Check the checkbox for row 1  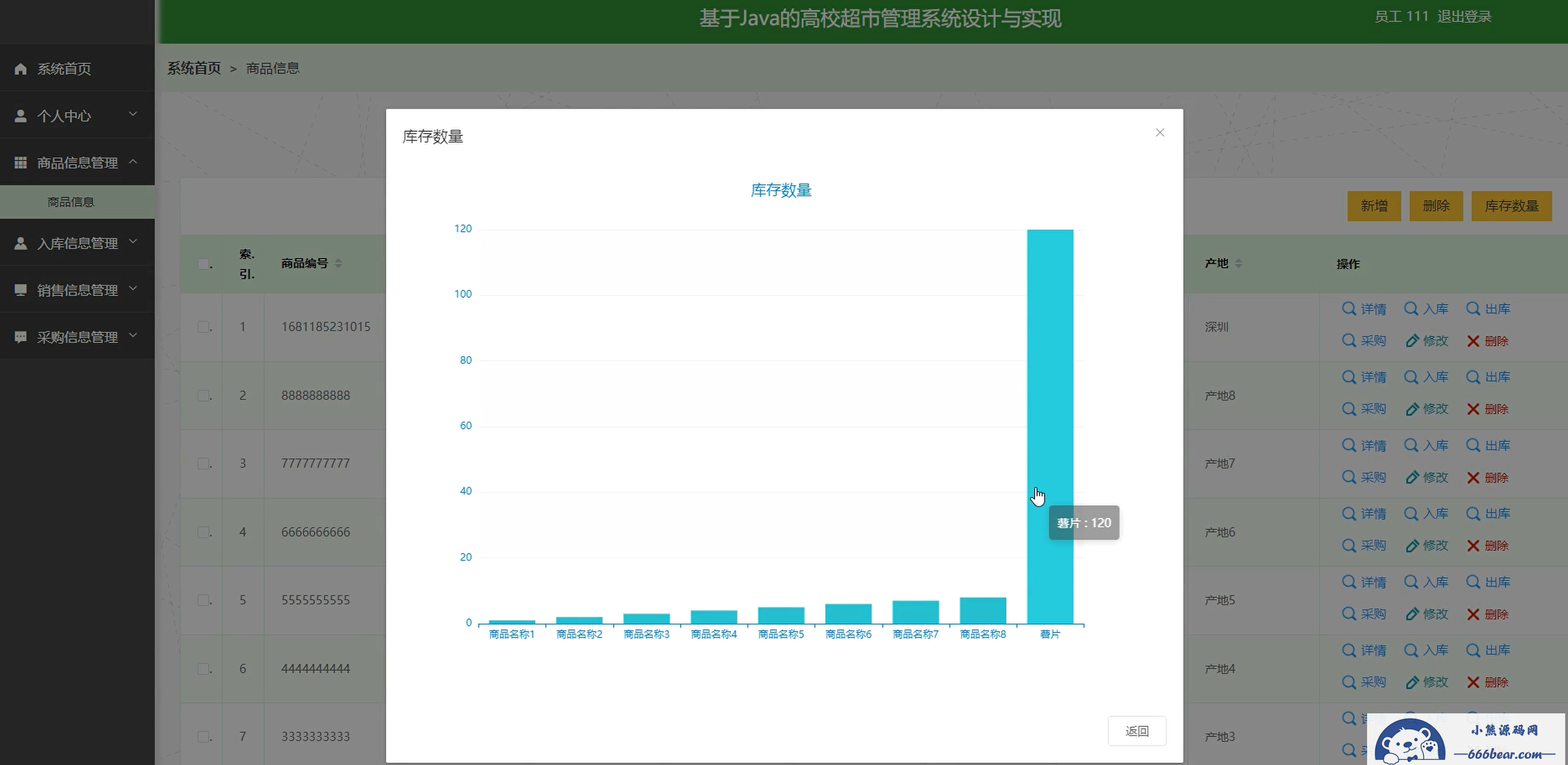203,327
